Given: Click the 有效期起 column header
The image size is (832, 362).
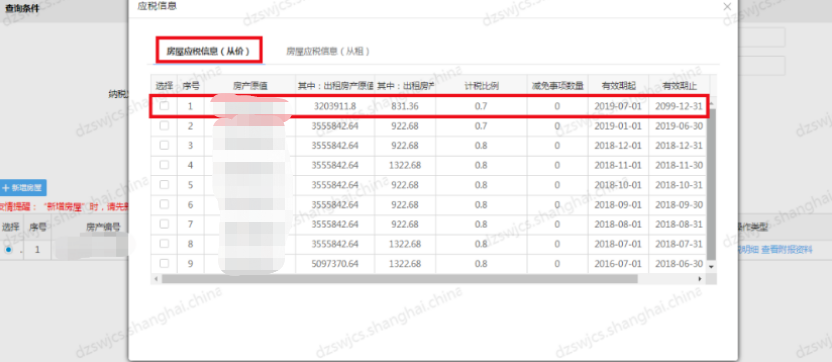Looking at the screenshot, I should (x=618, y=85).
